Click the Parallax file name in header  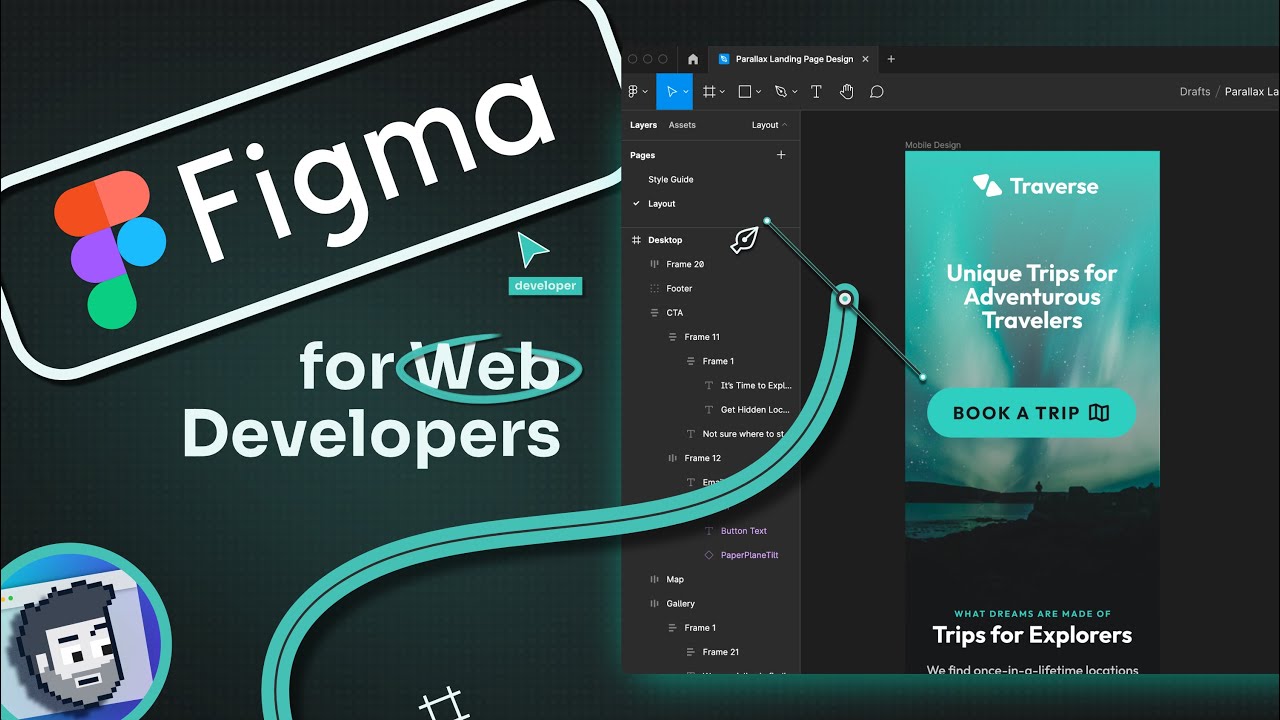click(1252, 91)
